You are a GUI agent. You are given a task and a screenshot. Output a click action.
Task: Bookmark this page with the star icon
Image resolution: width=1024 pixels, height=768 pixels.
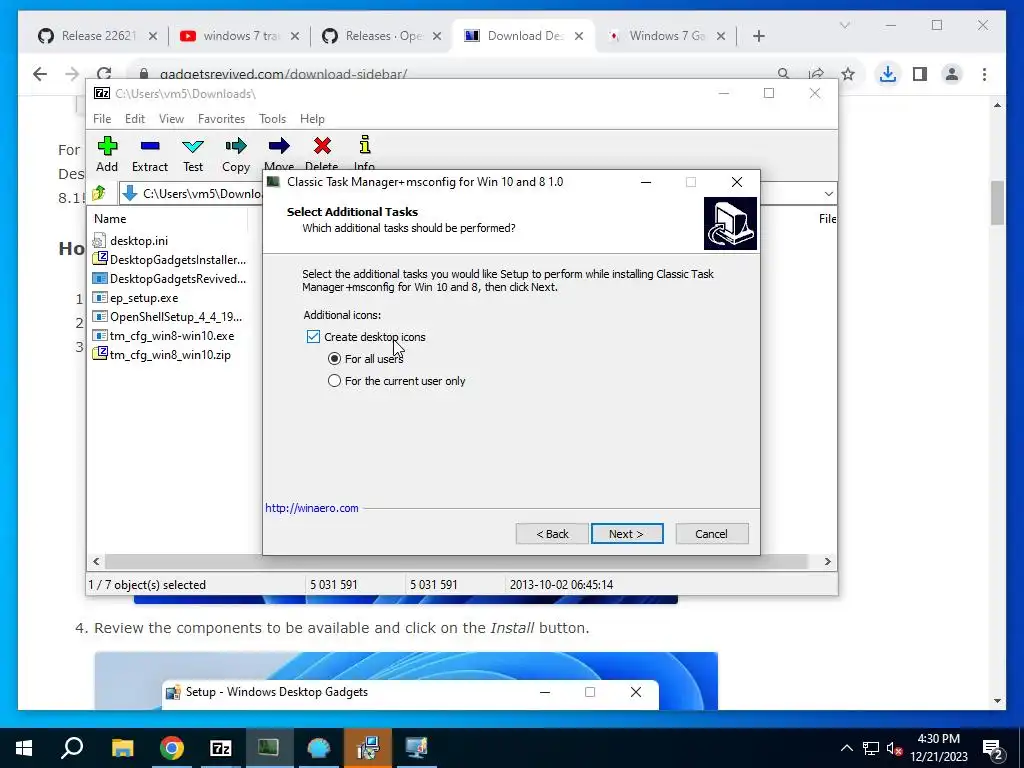[x=848, y=74]
